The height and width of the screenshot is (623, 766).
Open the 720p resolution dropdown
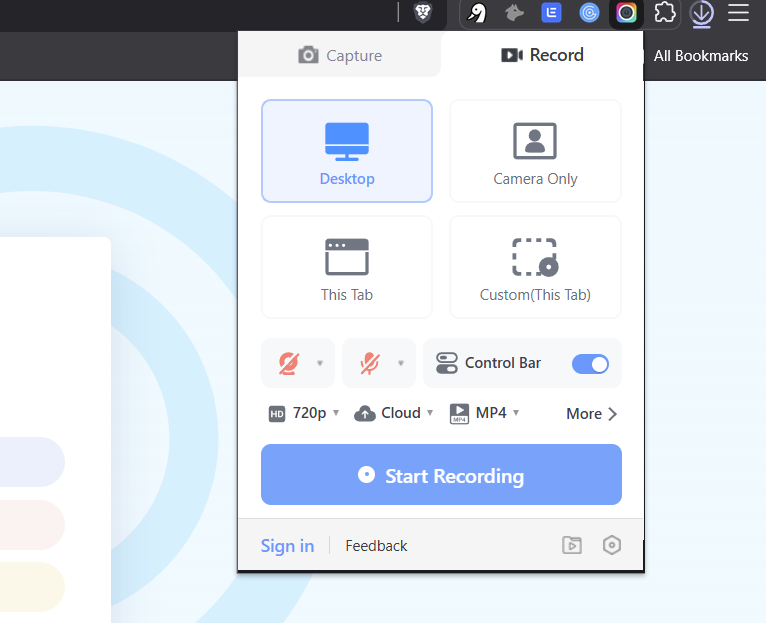(304, 413)
